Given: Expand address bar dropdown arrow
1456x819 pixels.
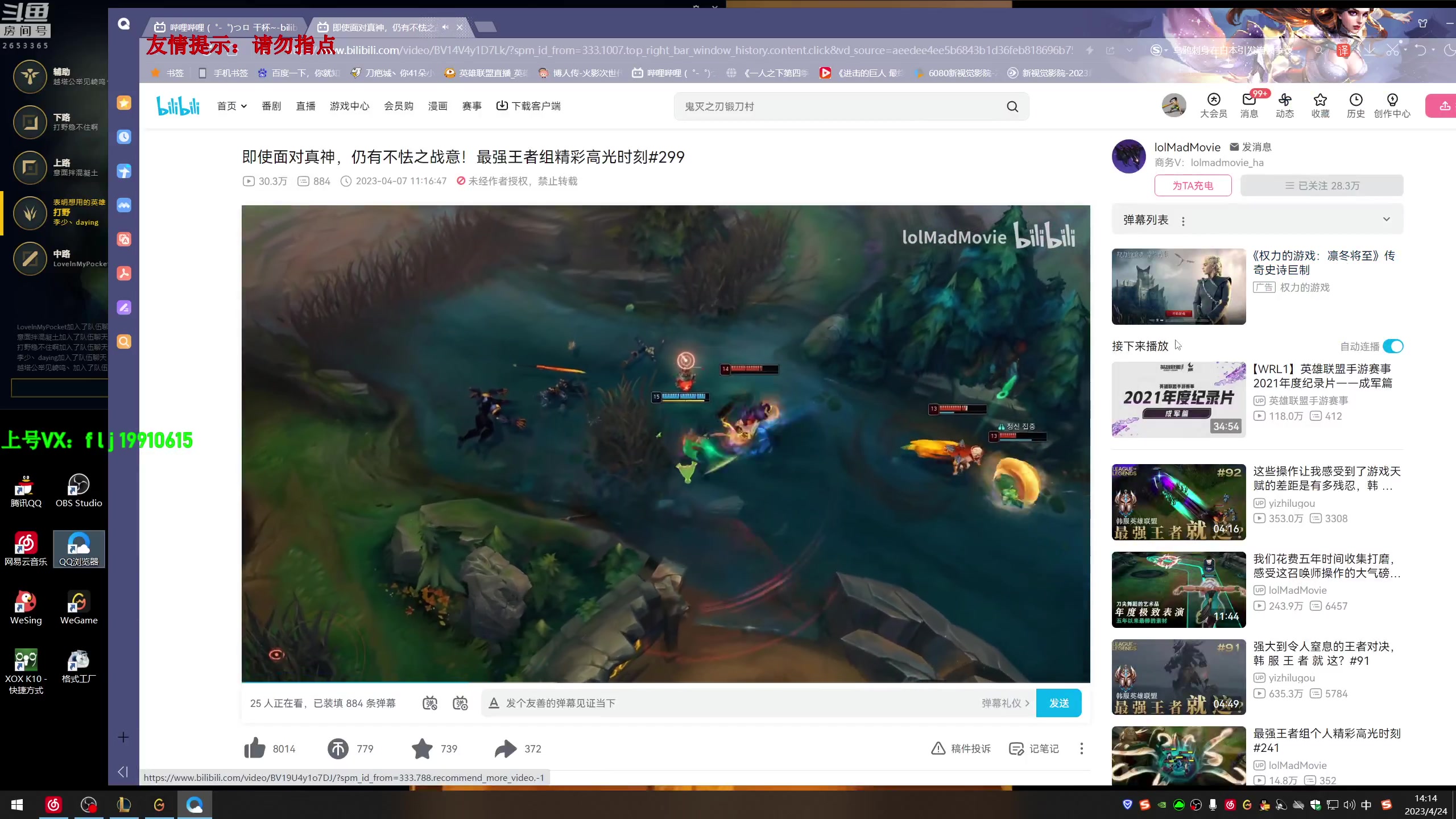Looking at the screenshot, I should point(1129,50).
